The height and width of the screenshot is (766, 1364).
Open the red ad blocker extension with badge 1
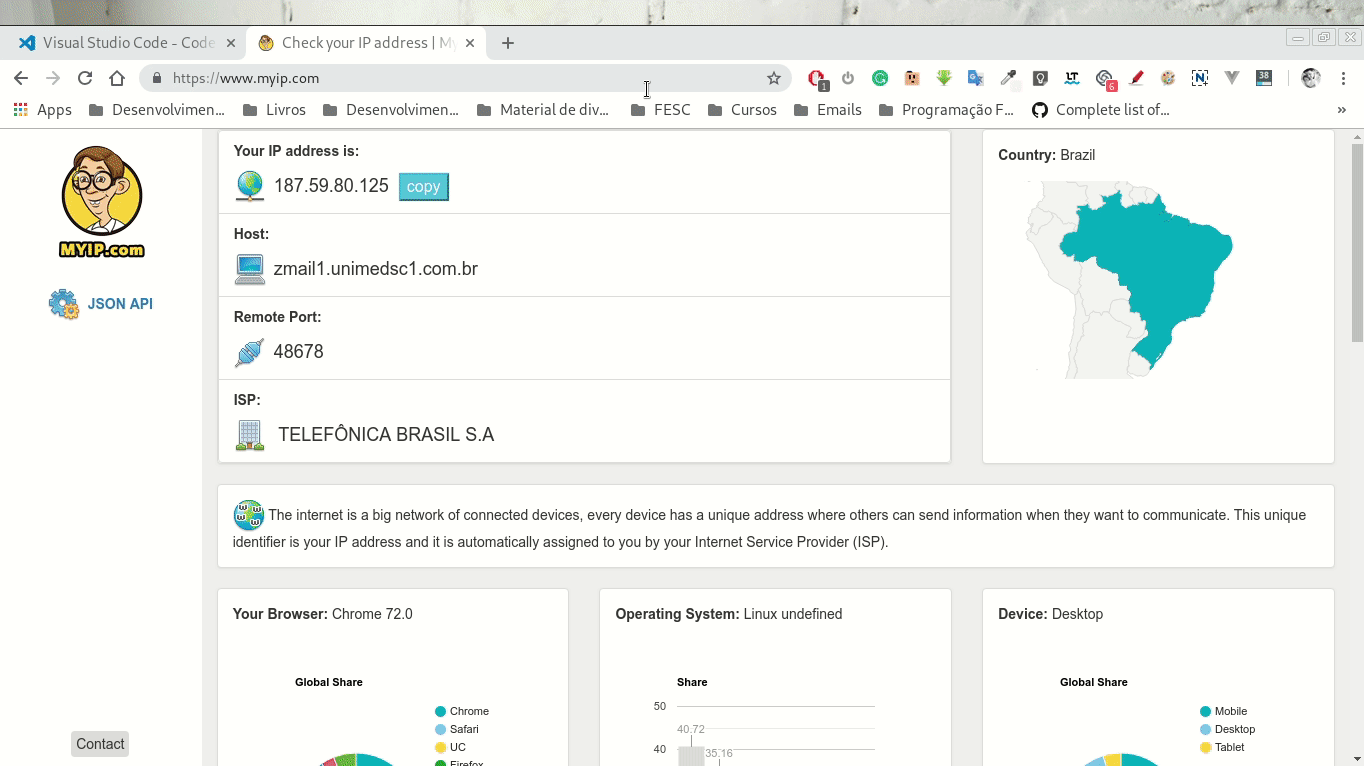816,78
